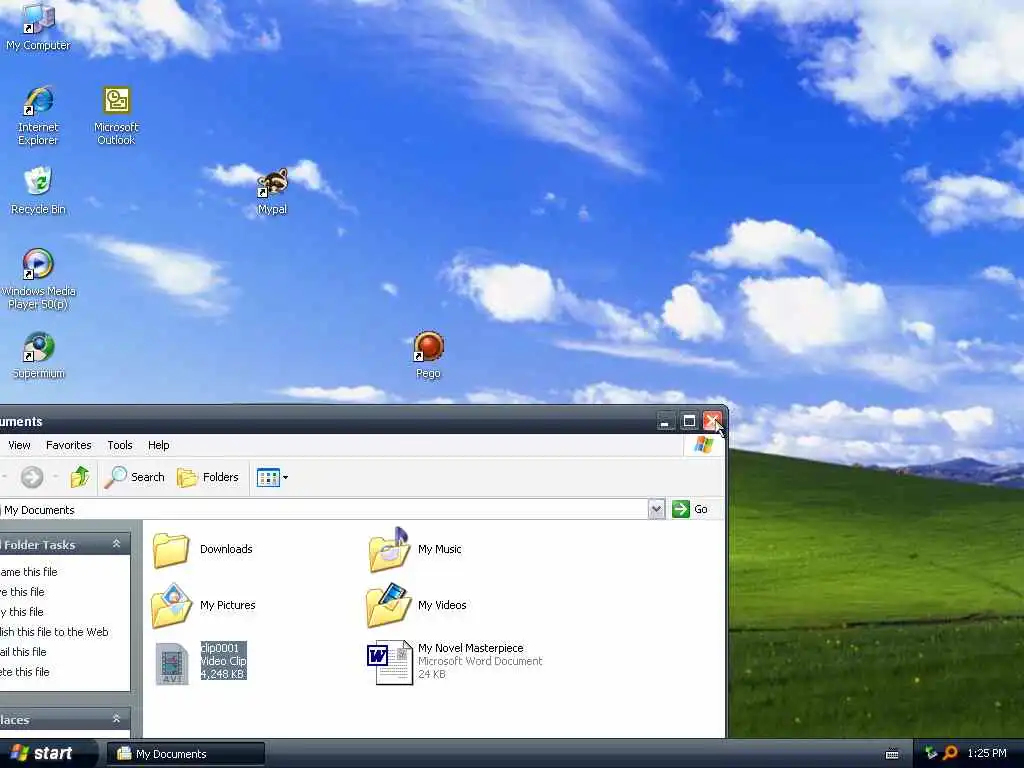Click the magnifier tray icon
This screenshot has width=1024, height=768.
pos(950,753)
